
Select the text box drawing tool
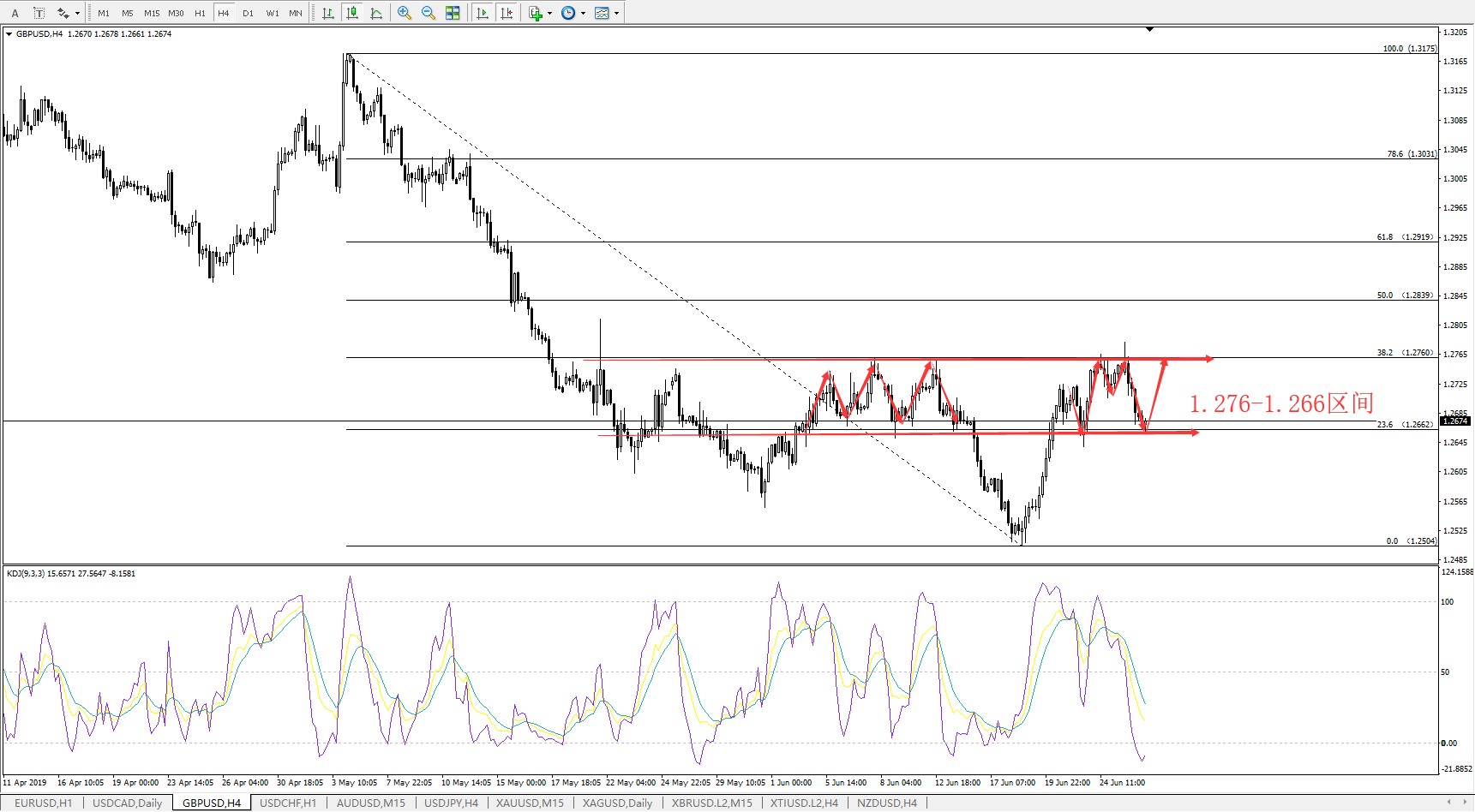(x=39, y=13)
